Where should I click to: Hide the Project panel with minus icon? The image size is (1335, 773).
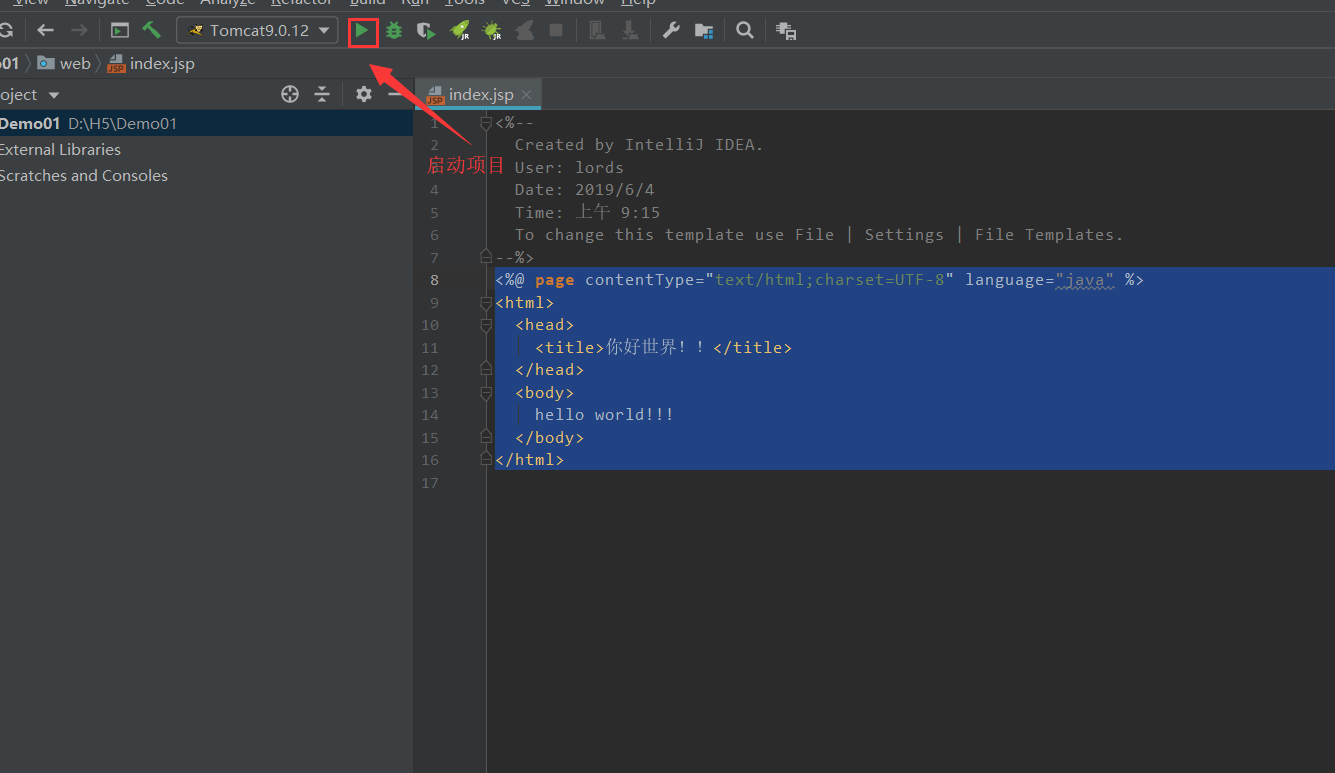[x=395, y=94]
